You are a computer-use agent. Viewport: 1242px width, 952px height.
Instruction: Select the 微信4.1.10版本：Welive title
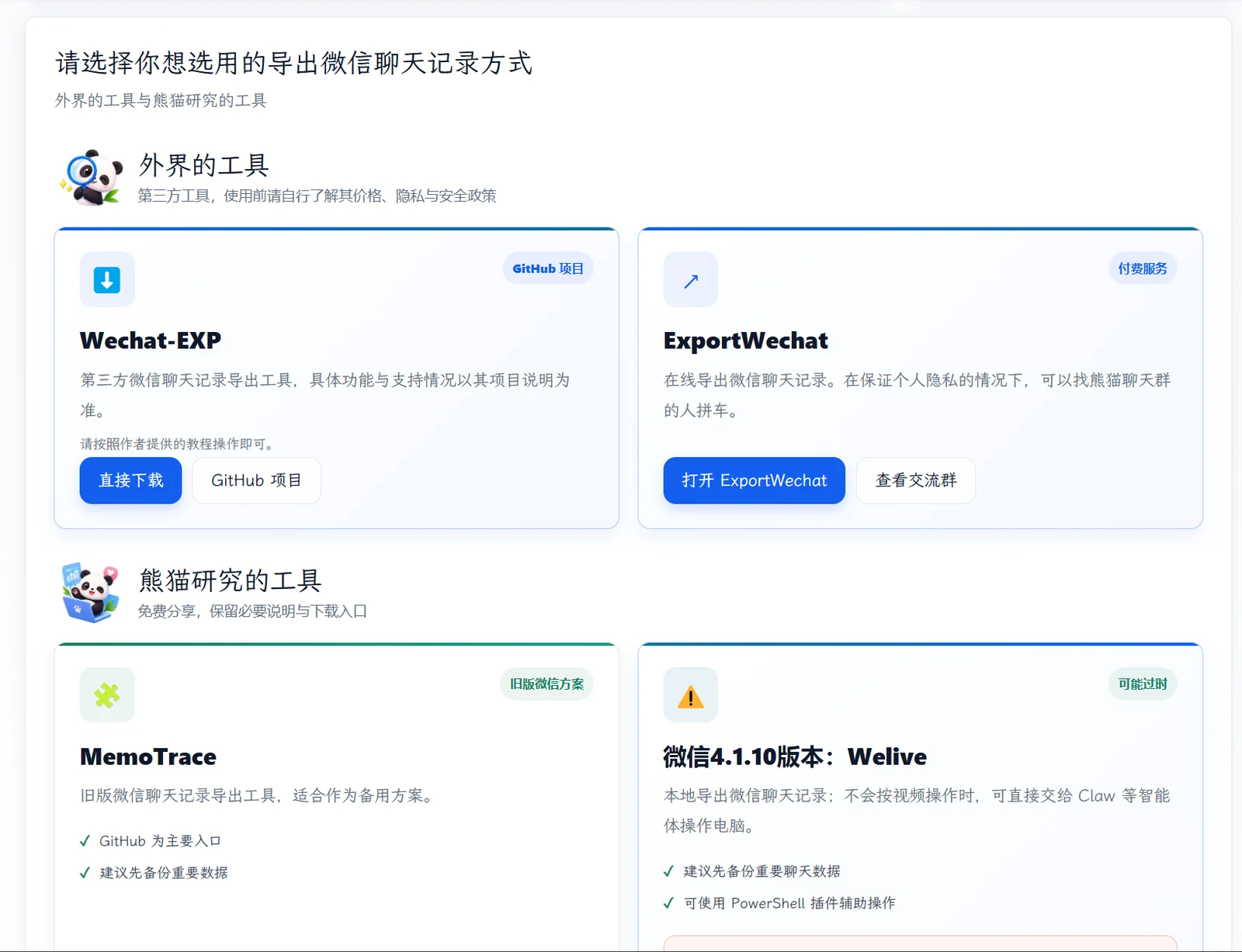click(x=795, y=756)
